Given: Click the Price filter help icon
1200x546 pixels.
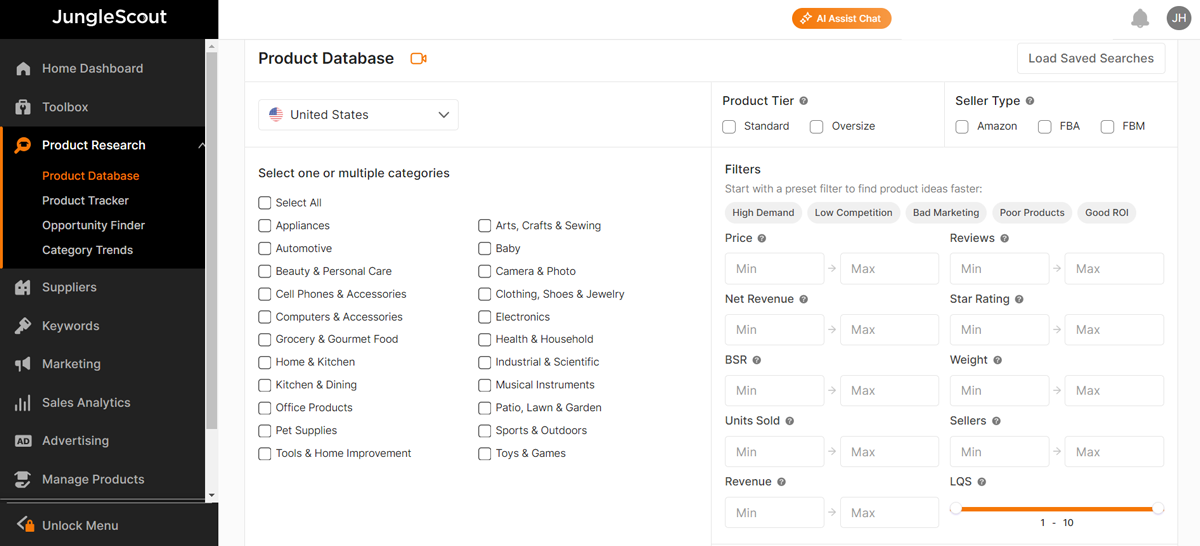Looking at the screenshot, I should coord(762,239).
